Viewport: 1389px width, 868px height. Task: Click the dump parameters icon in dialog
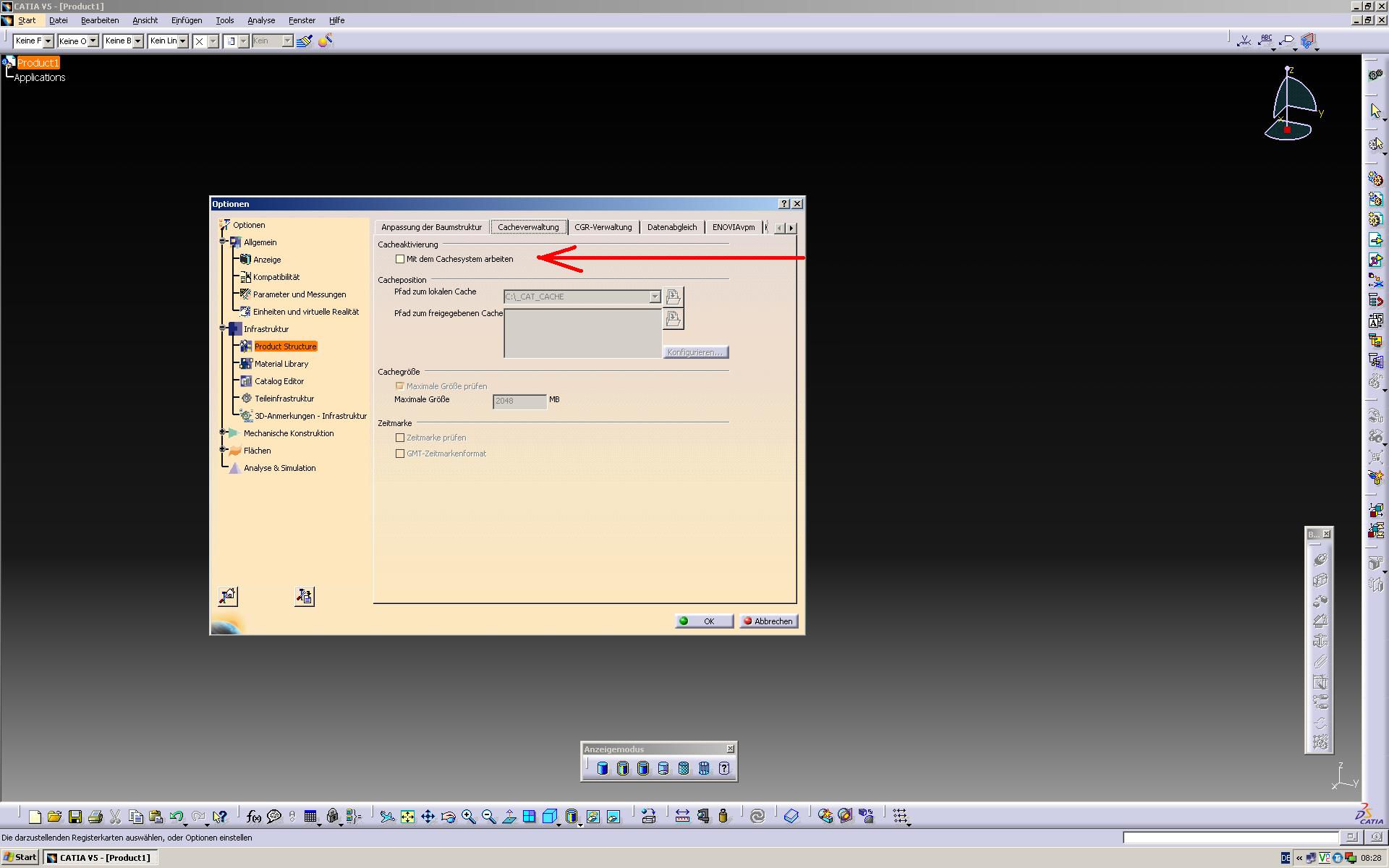(305, 596)
